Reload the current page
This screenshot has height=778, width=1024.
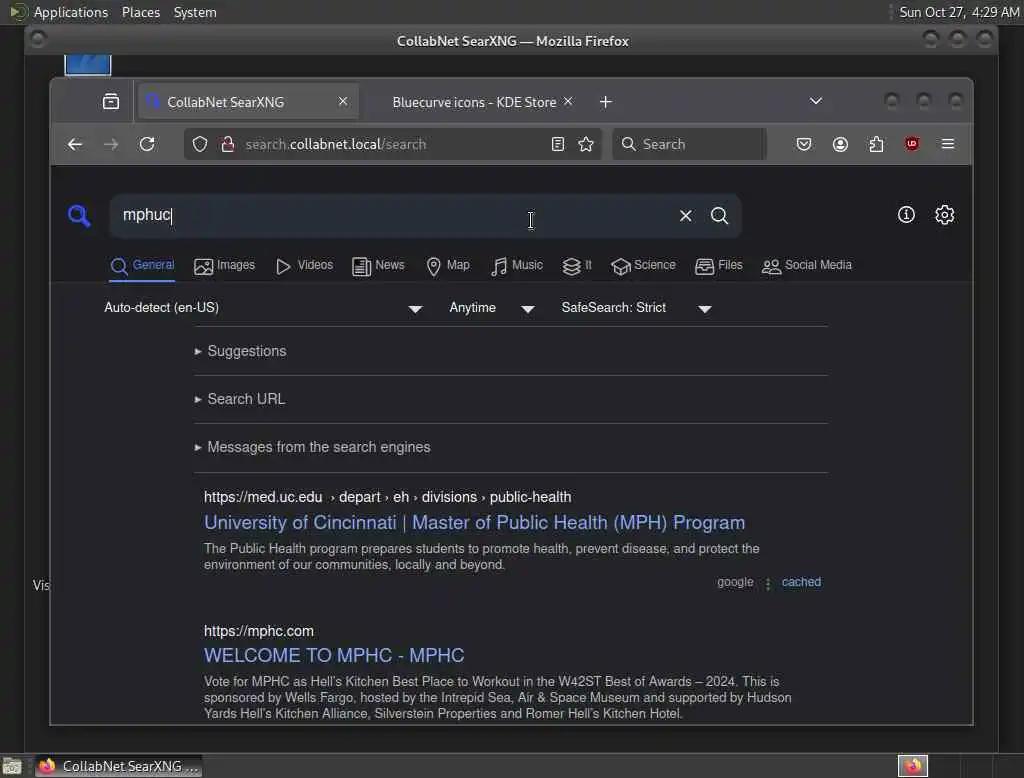[x=147, y=144]
